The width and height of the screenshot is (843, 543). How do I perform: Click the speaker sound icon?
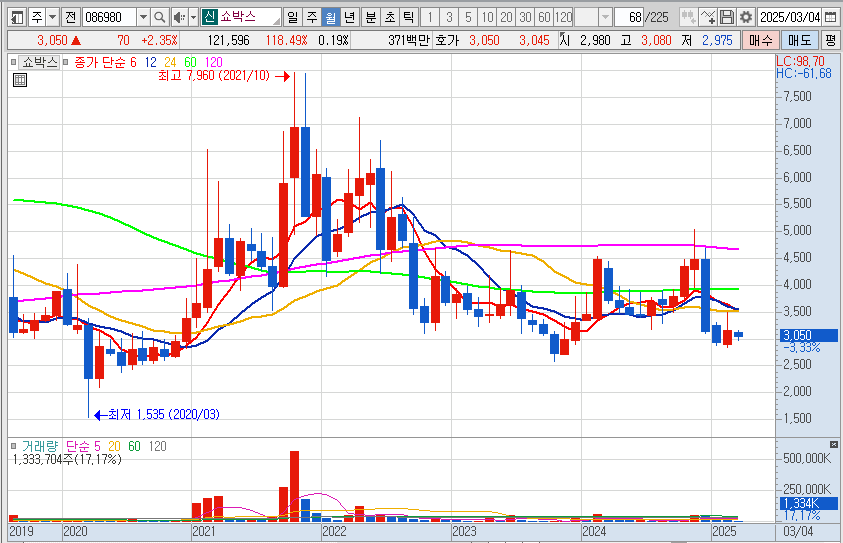[180, 18]
